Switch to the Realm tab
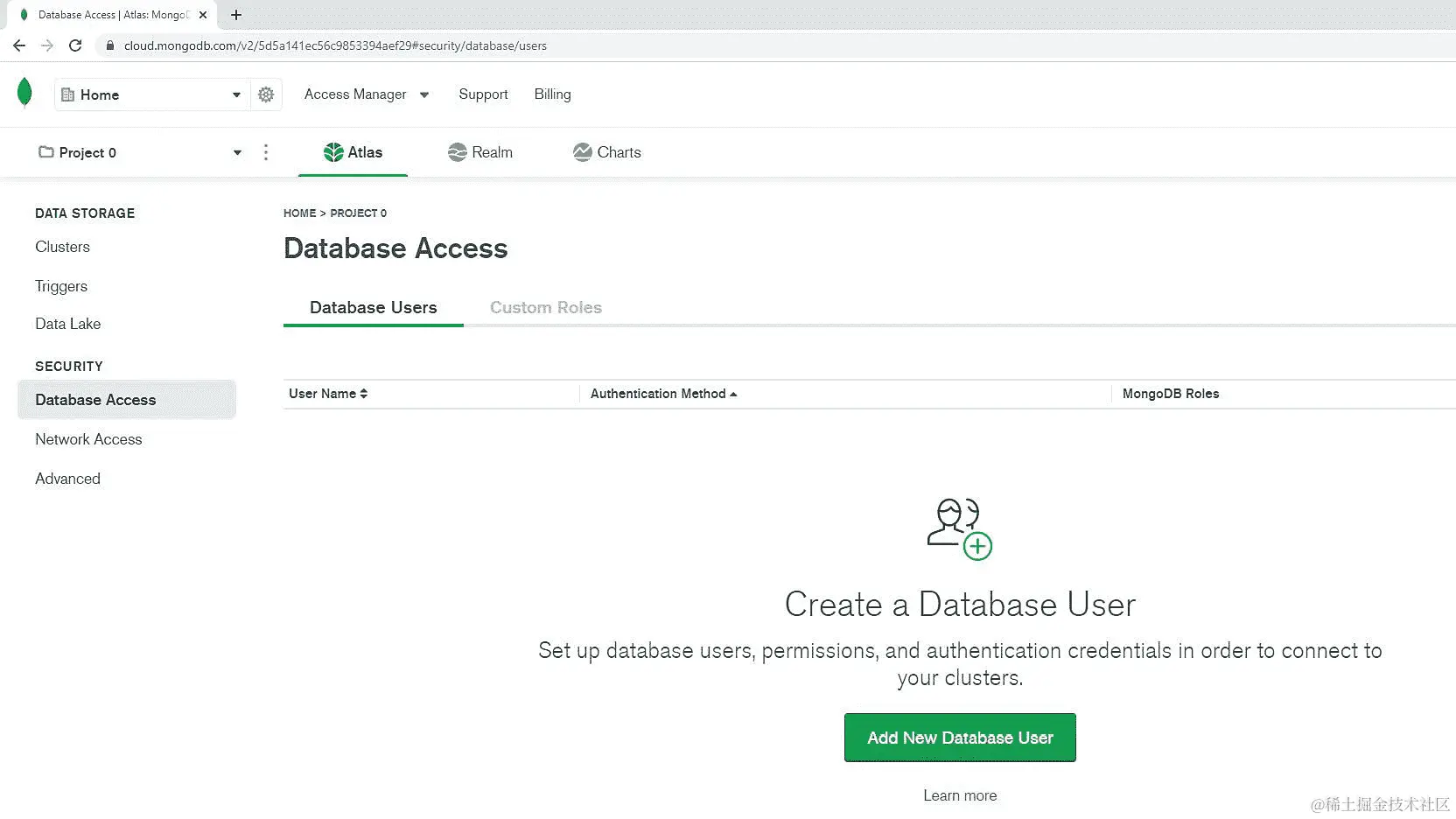Screen dimensions: 1456x819 click(x=480, y=152)
